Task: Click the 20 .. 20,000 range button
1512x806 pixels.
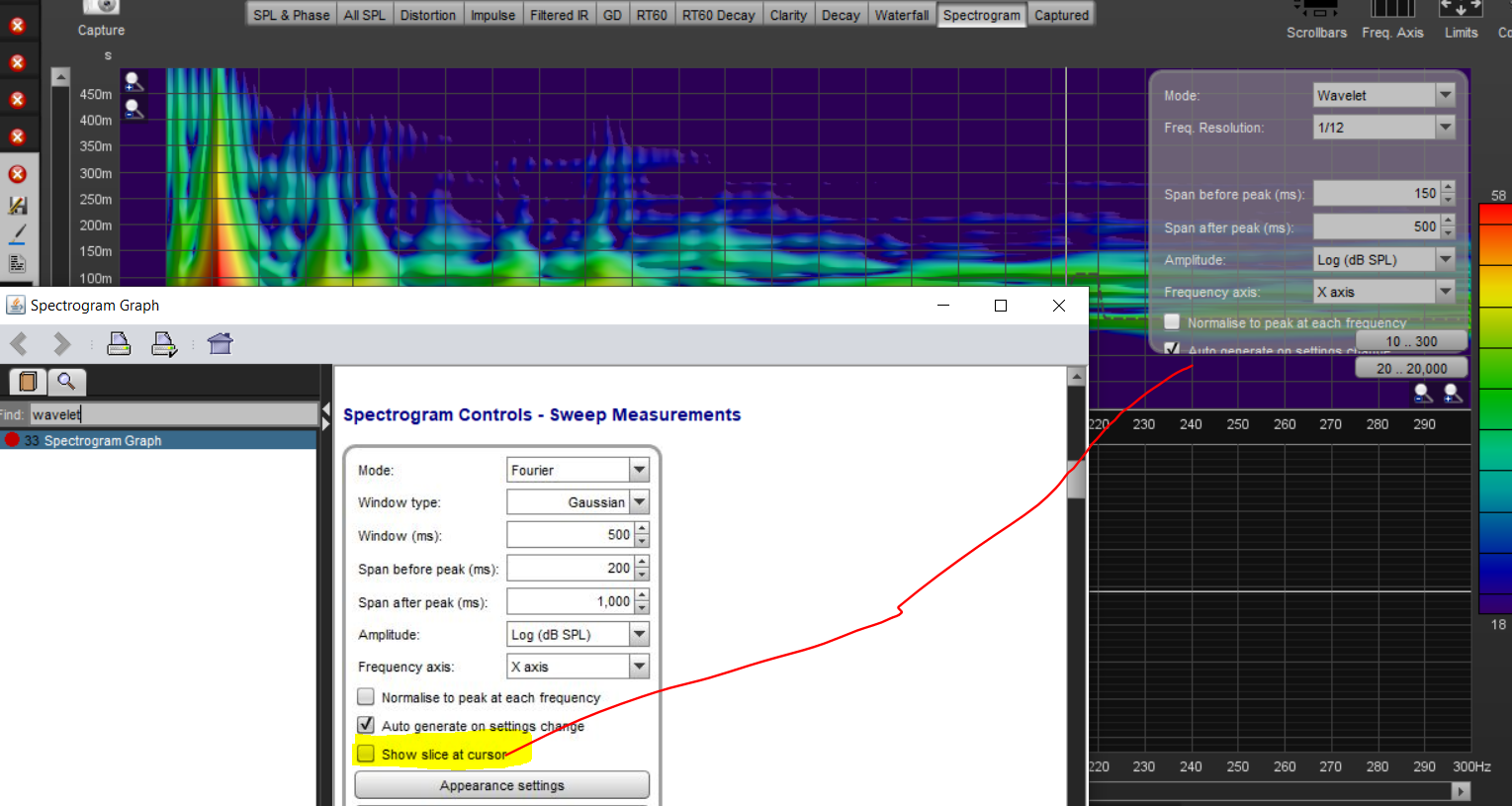Action: click(x=1411, y=368)
